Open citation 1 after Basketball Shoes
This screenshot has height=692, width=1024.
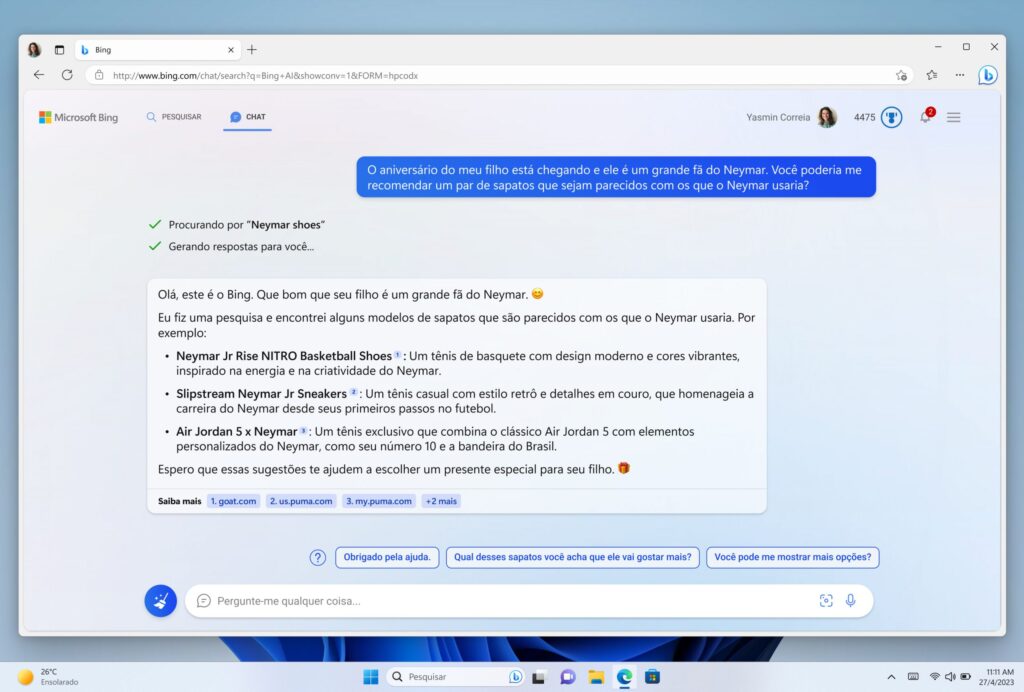click(397, 354)
